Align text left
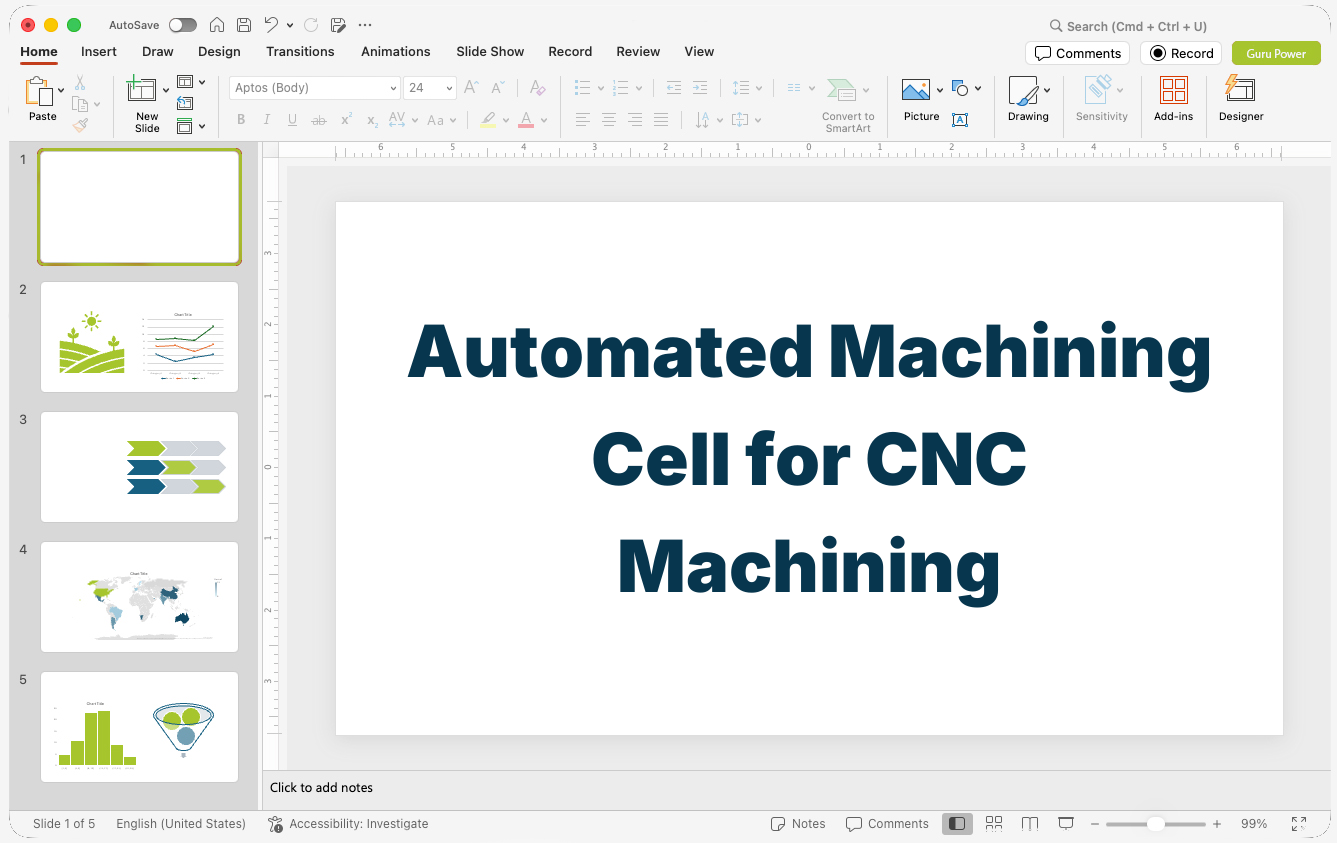1337x843 pixels. pos(582,120)
